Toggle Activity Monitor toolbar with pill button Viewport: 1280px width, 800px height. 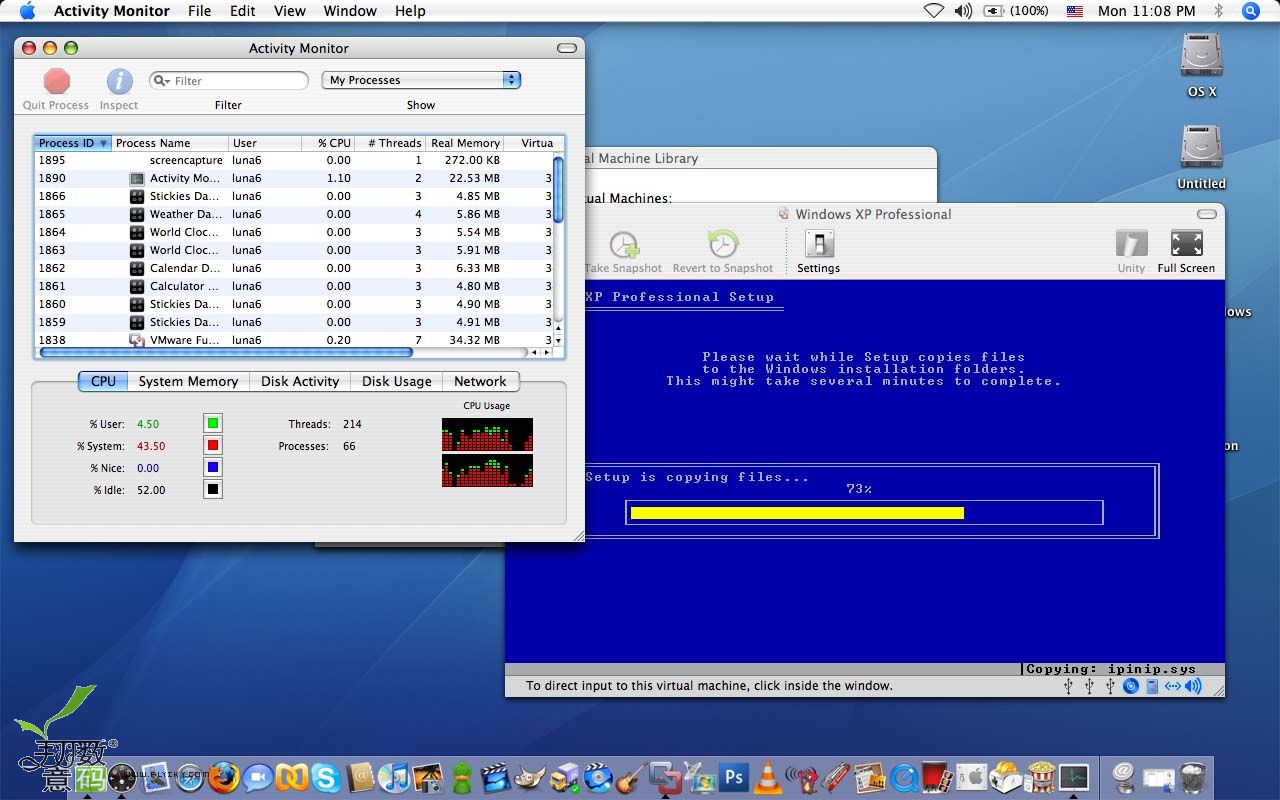(x=566, y=48)
